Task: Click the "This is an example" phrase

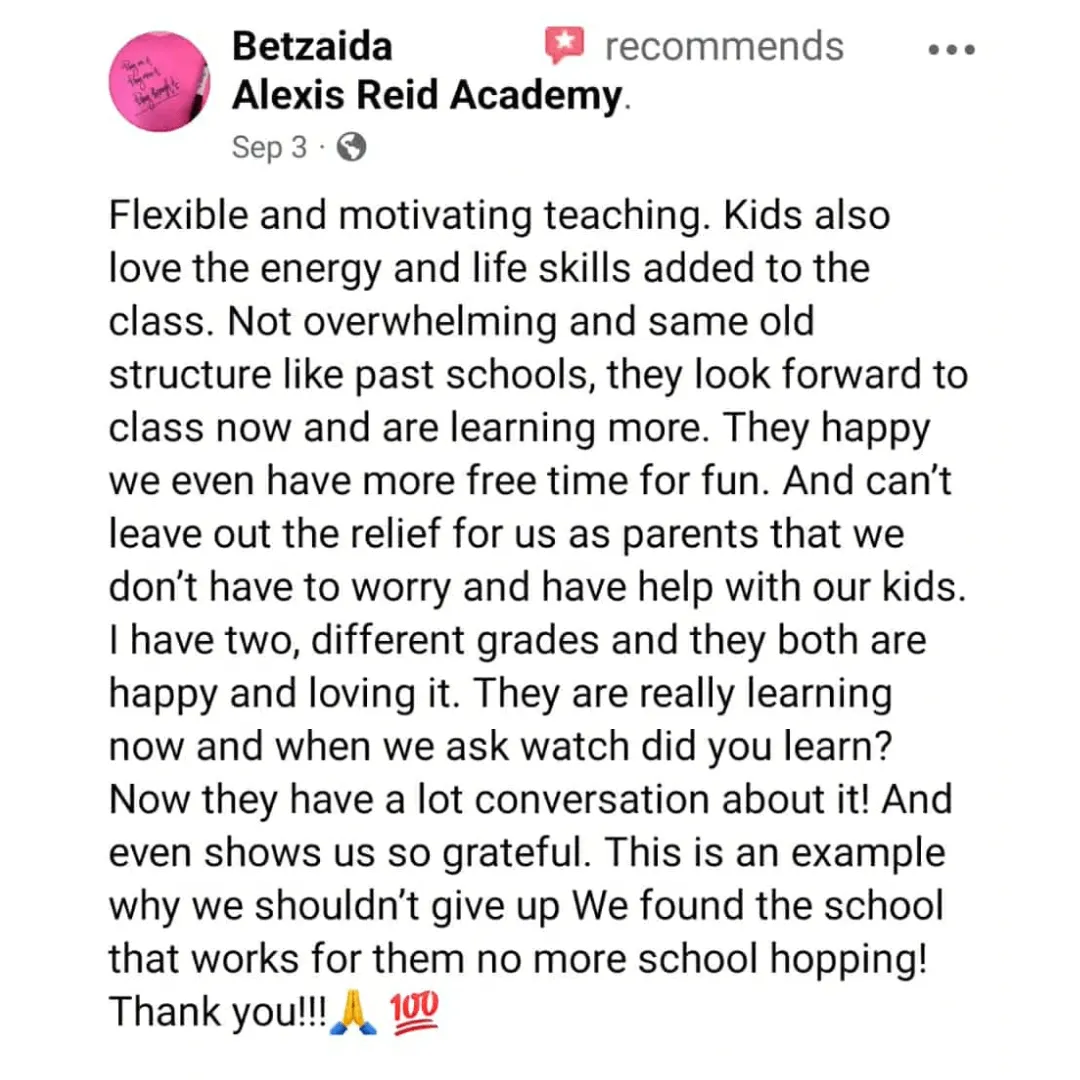Action: 775,853
